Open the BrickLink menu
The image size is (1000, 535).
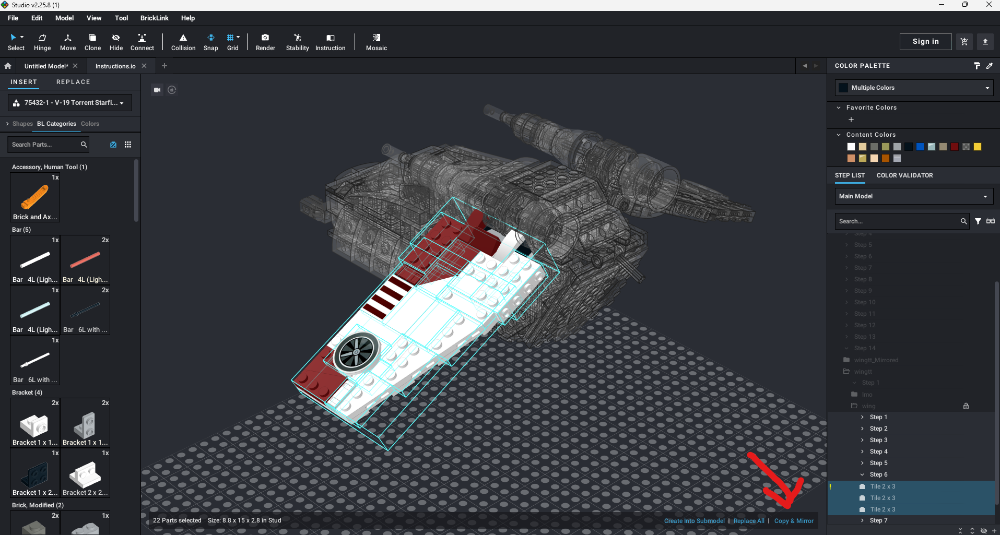coord(154,18)
